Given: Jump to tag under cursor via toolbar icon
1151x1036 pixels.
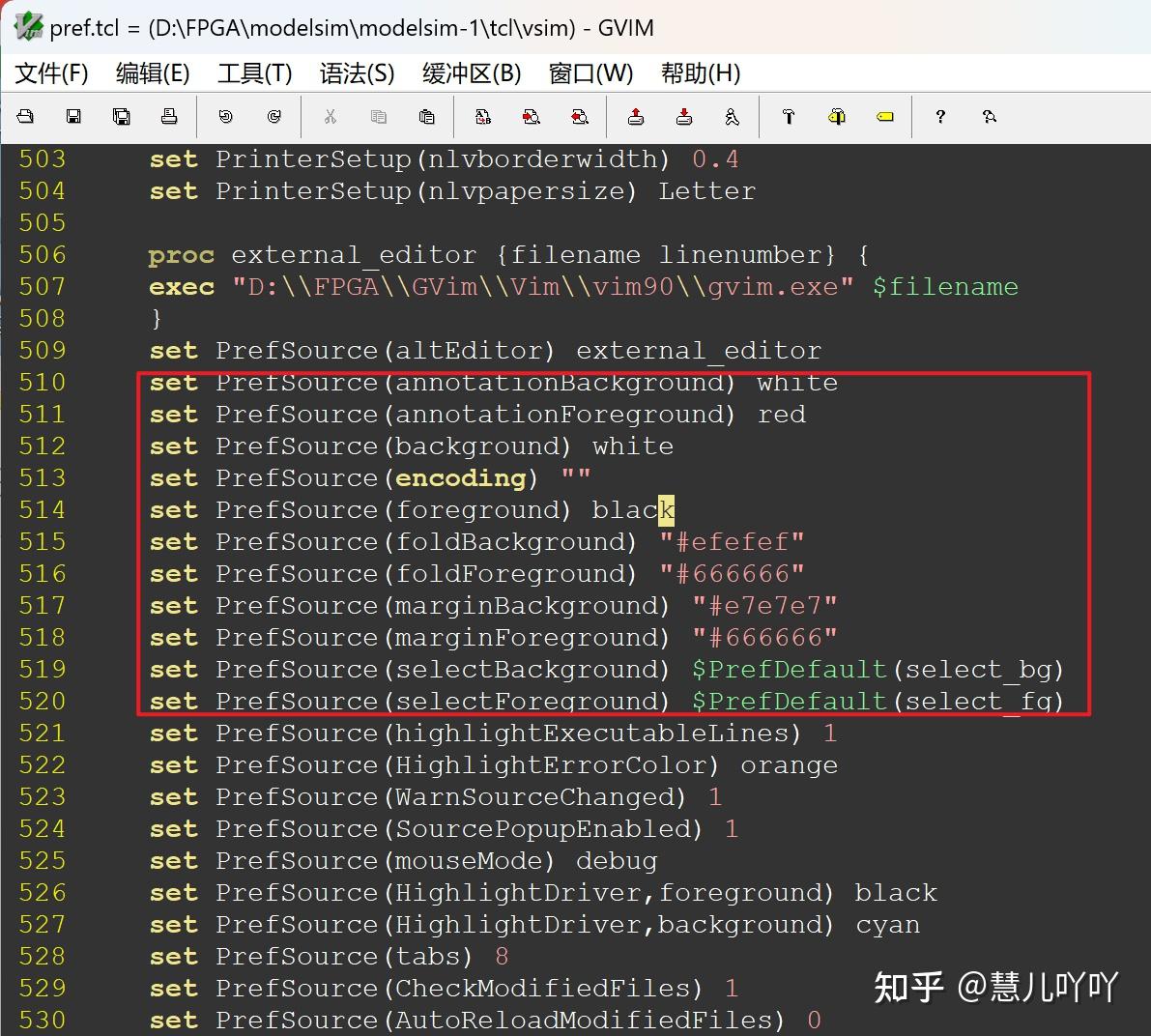Looking at the screenshot, I should (885, 116).
